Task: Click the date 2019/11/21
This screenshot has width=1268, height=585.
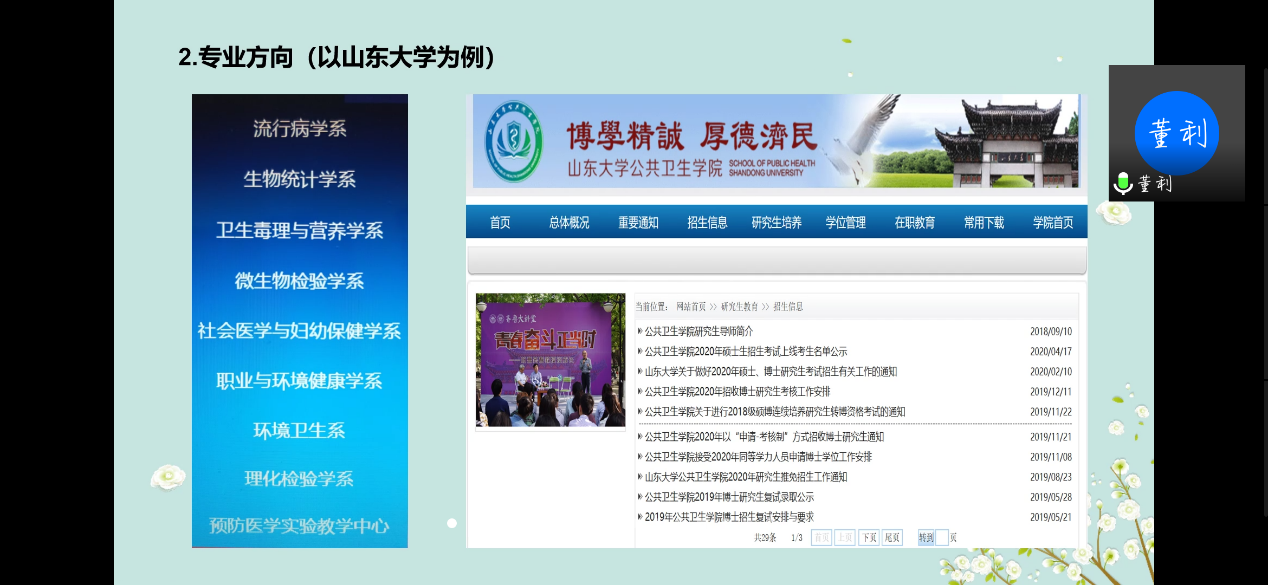Action: [1051, 436]
